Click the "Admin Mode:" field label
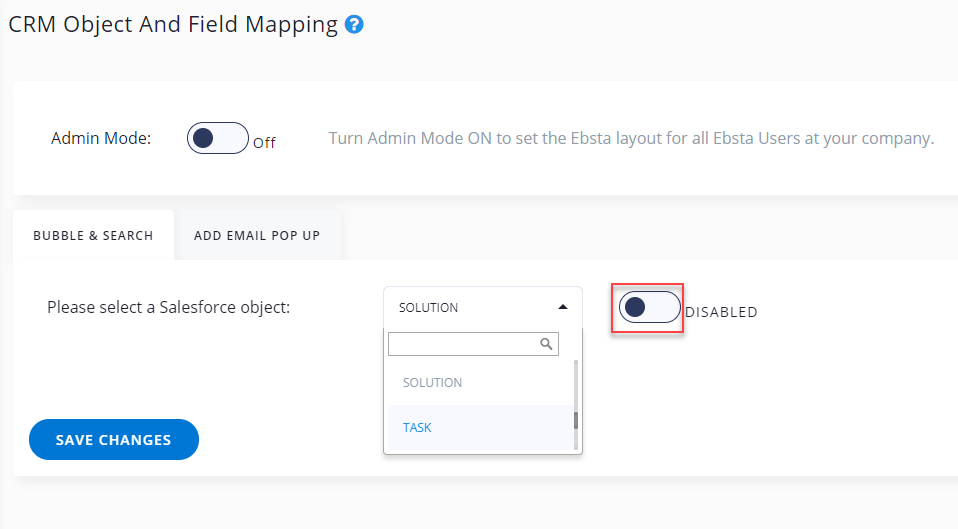Screen dimensions: 958x529 (101, 138)
